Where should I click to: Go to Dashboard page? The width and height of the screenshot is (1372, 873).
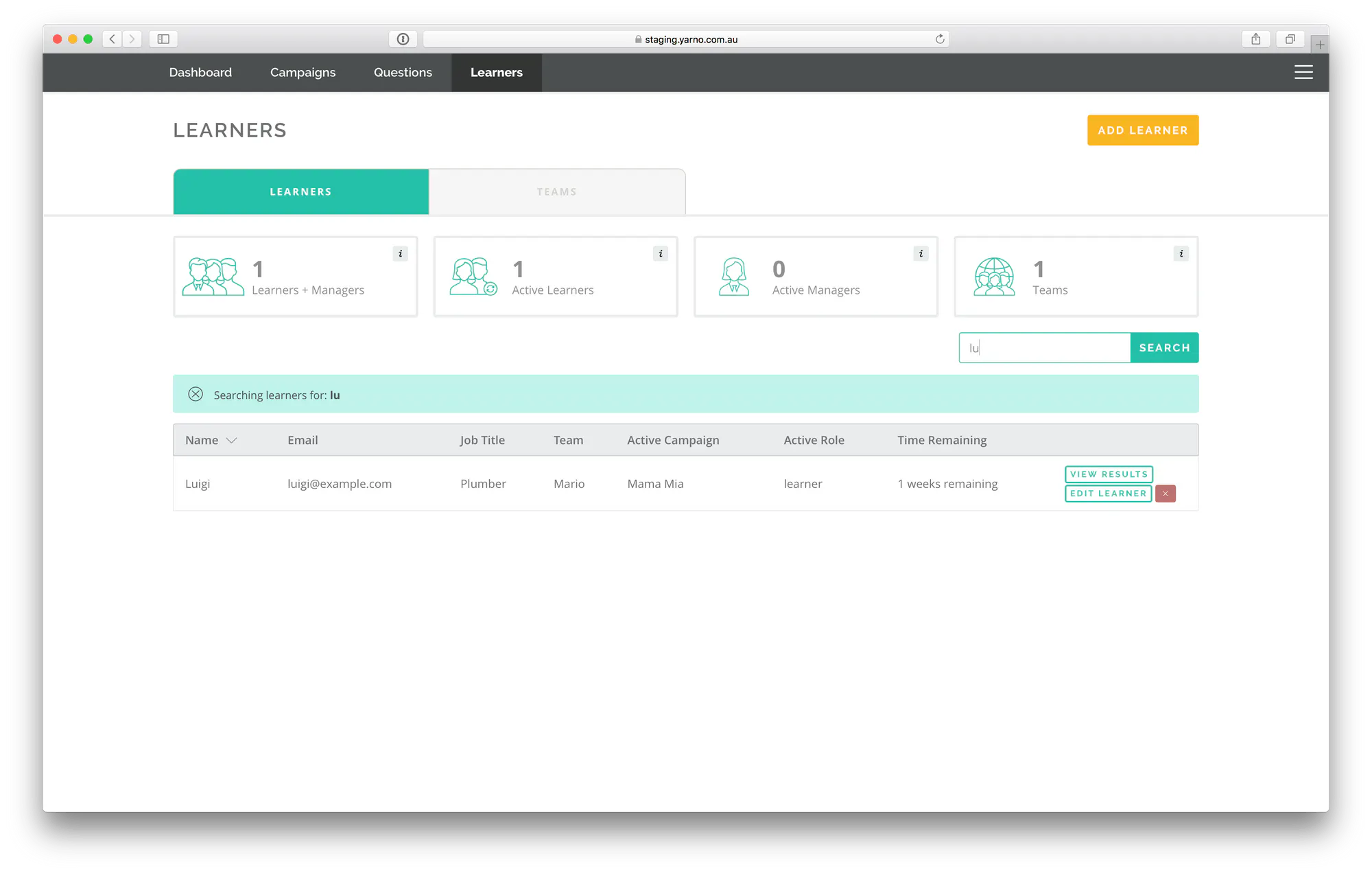click(x=200, y=72)
